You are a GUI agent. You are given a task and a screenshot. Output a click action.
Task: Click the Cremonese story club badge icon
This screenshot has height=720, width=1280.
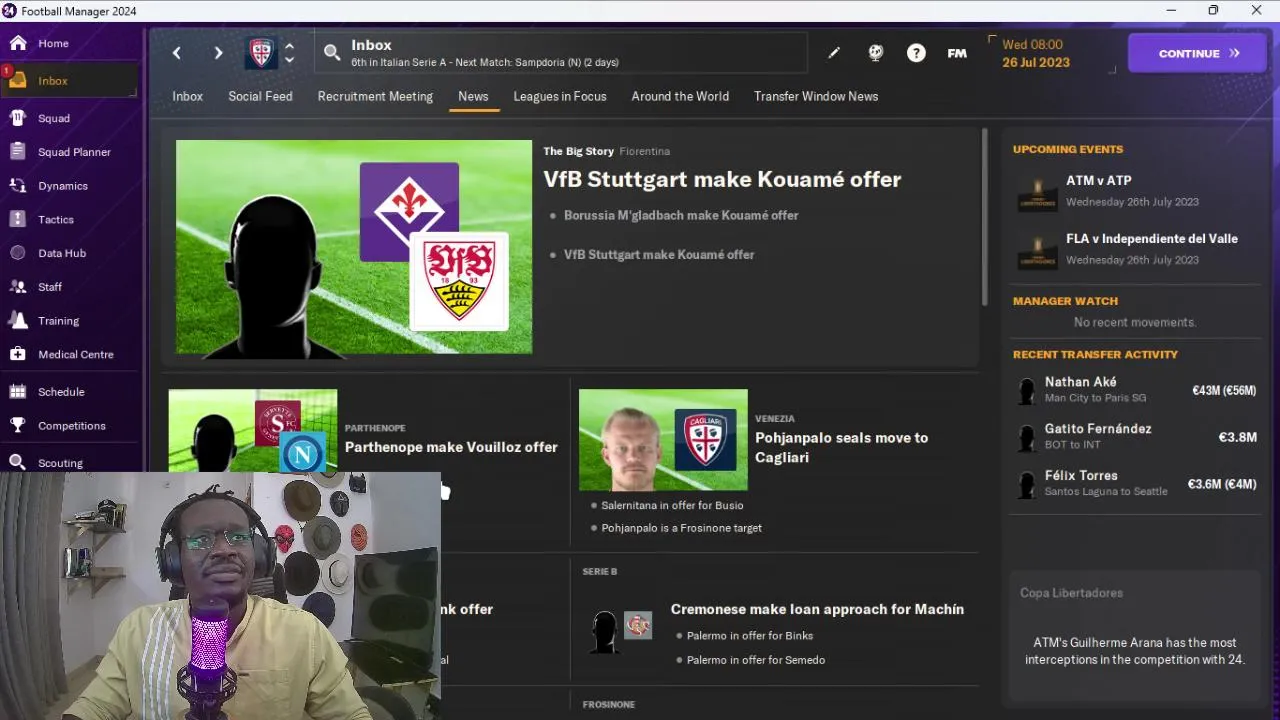click(x=638, y=626)
